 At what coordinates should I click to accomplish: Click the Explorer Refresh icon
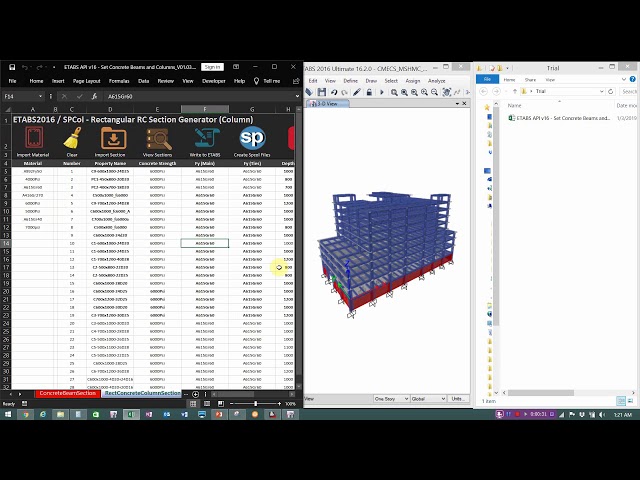(611, 91)
